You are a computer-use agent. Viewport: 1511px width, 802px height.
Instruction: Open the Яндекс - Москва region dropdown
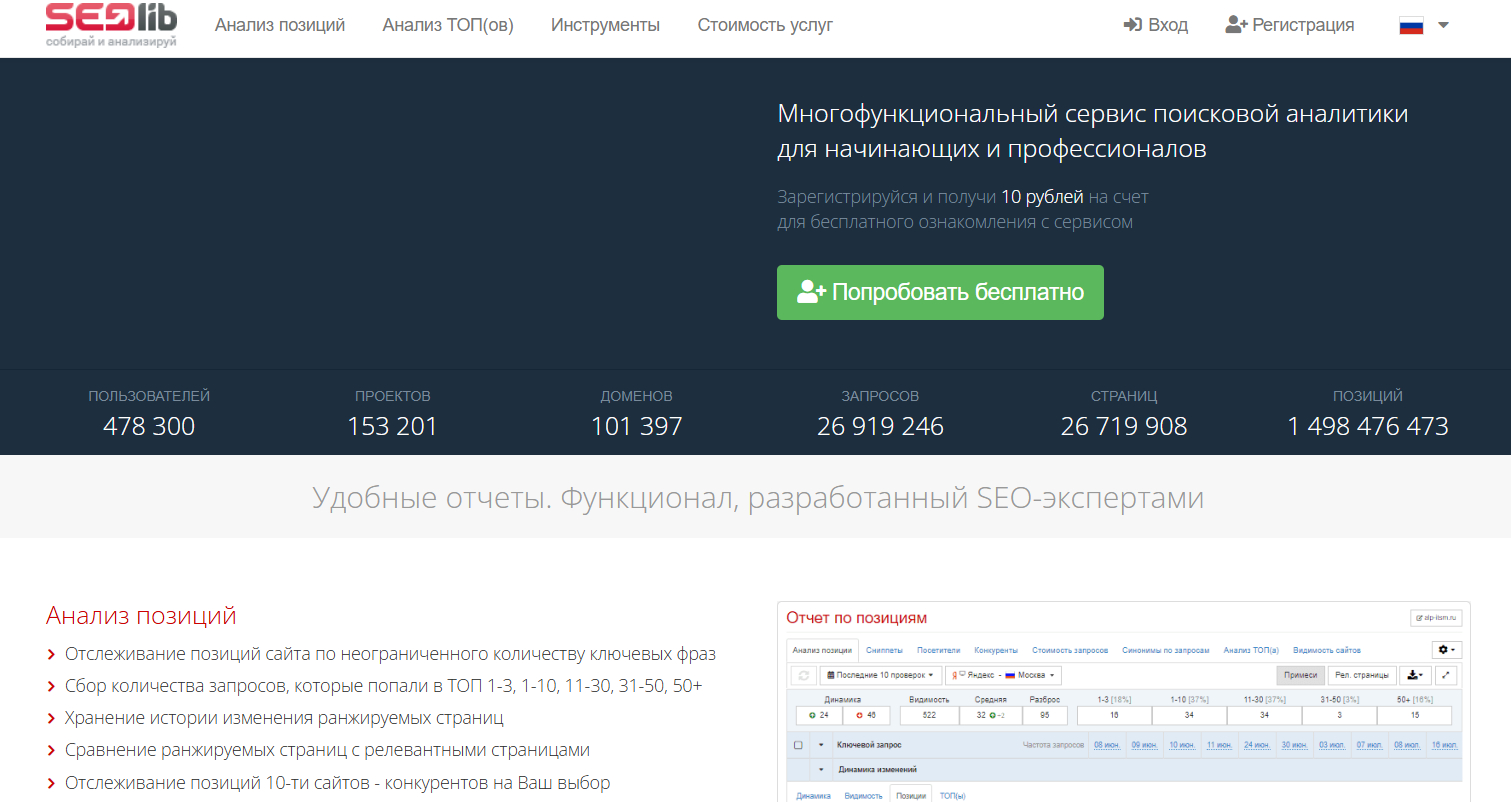(x=1002, y=676)
